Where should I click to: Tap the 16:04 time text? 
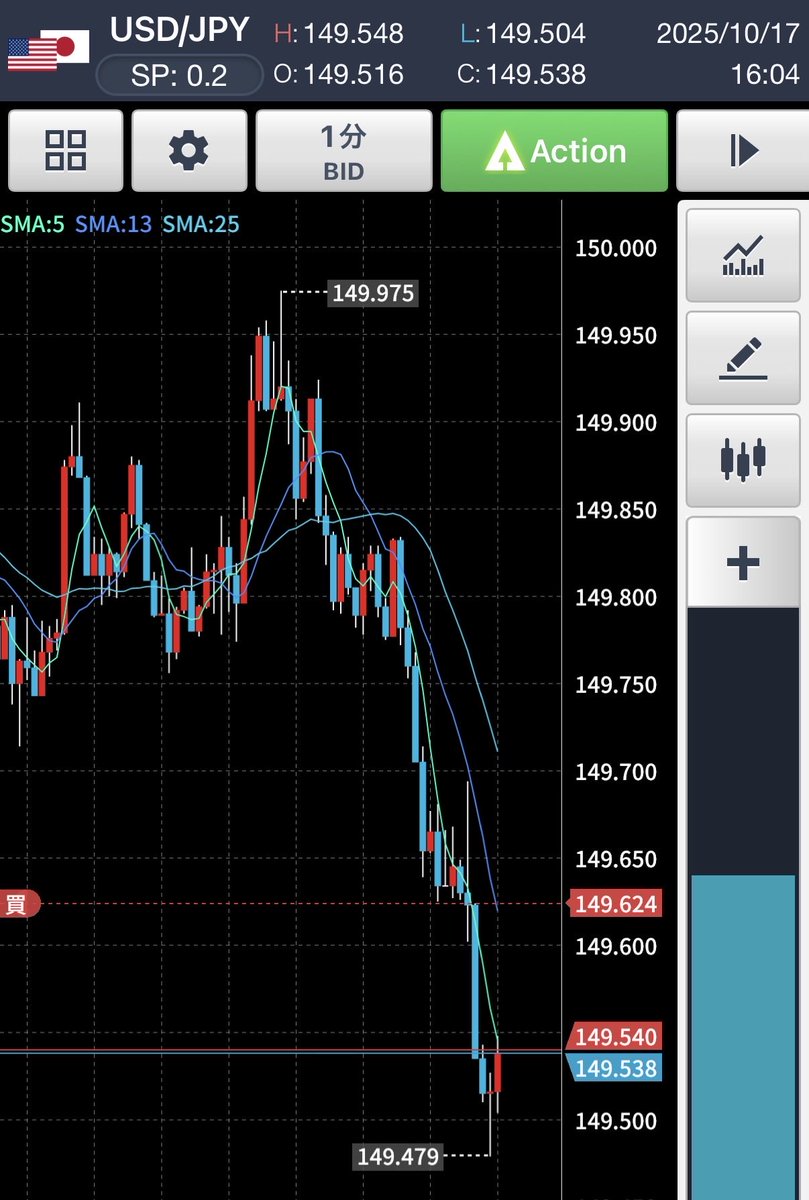(x=765, y=74)
